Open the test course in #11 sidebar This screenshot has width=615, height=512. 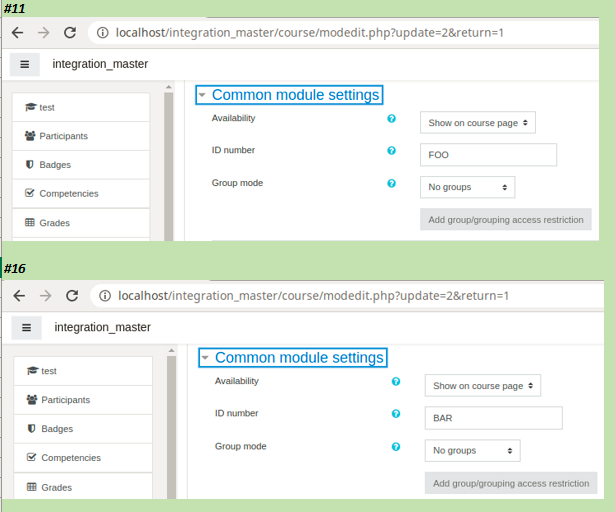tap(81, 107)
